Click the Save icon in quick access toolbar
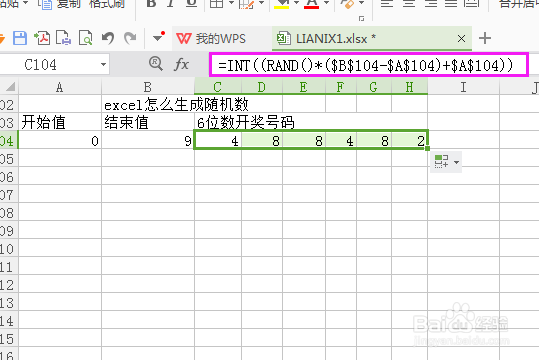The height and width of the screenshot is (360, 539). tap(20, 38)
